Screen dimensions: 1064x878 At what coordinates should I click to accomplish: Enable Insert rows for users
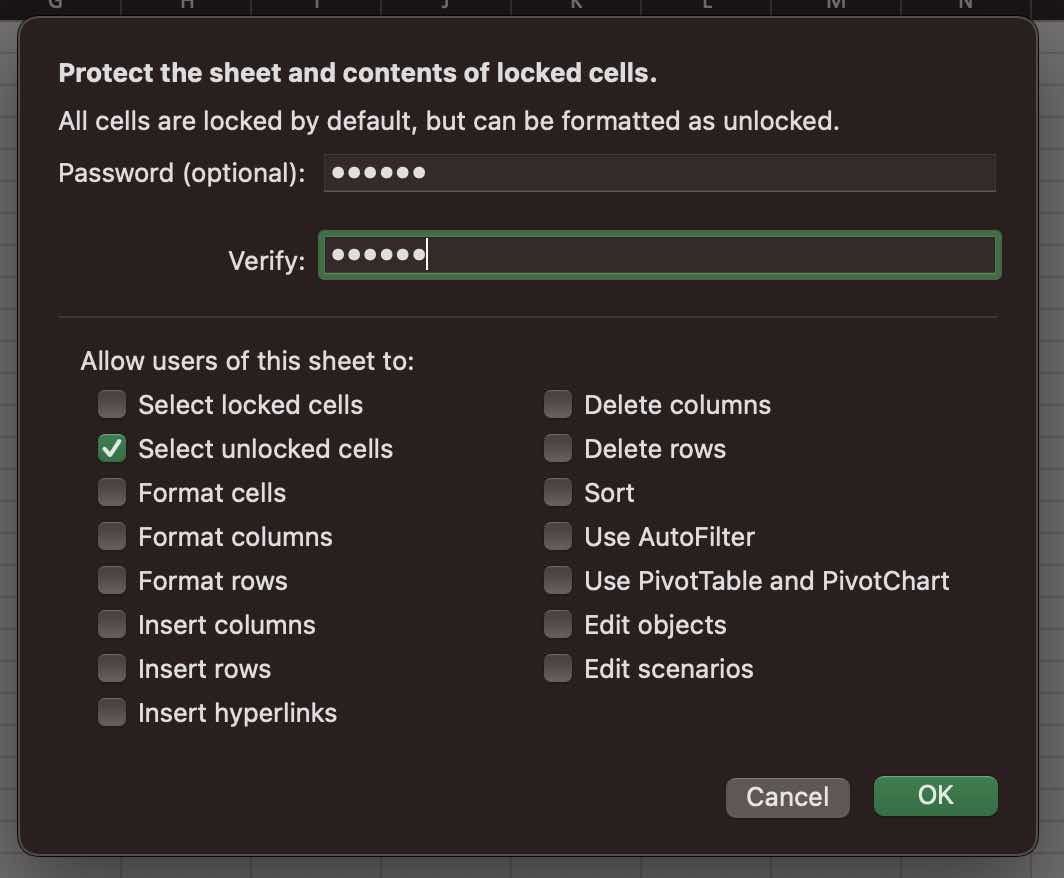click(x=112, y=668)
